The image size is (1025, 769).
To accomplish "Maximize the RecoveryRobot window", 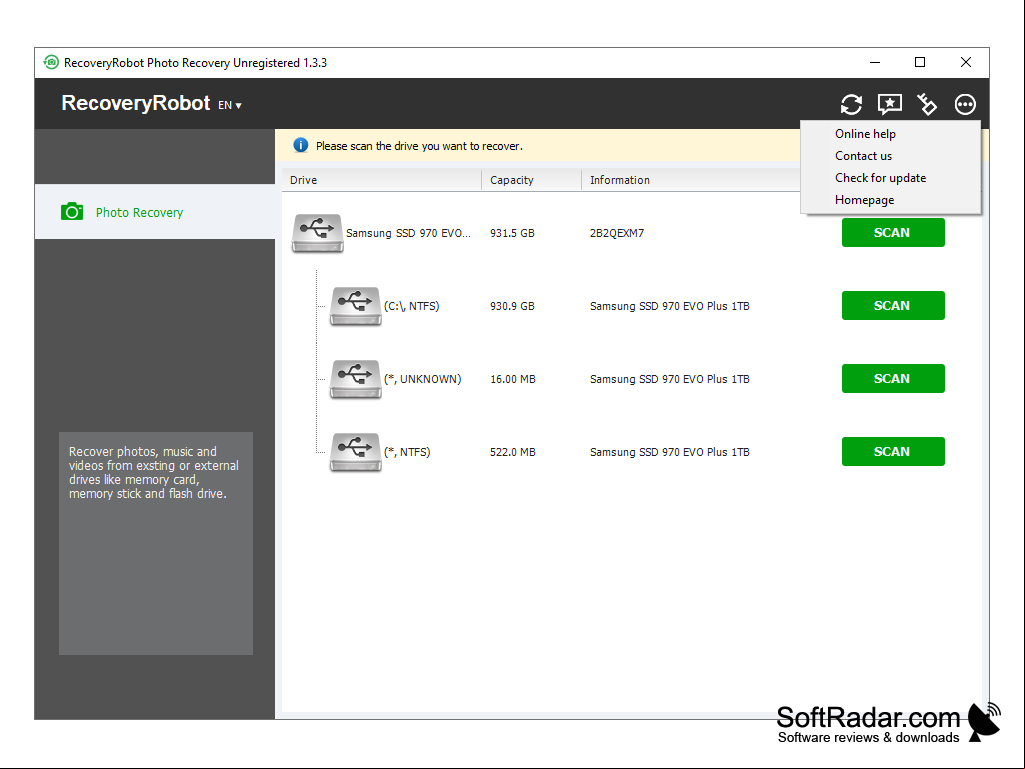I will tap(920, 63).
